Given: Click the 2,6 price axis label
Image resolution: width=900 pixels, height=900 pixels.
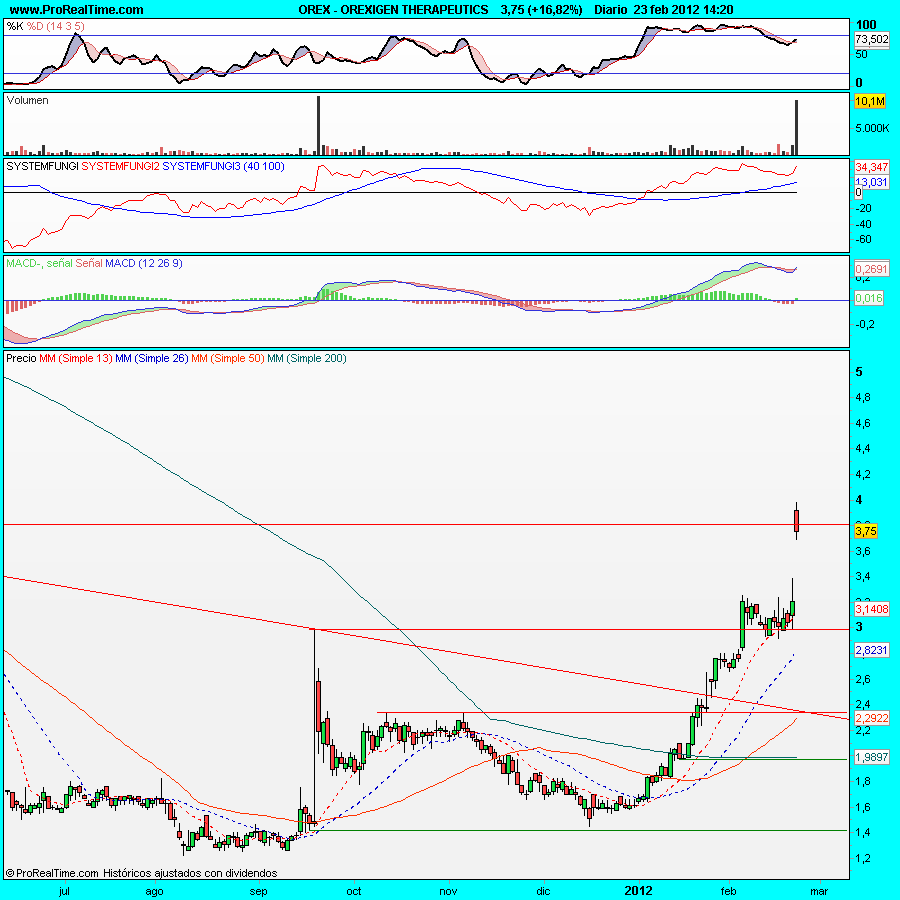Looking at the screenshot, I should [x=863, y=680].
